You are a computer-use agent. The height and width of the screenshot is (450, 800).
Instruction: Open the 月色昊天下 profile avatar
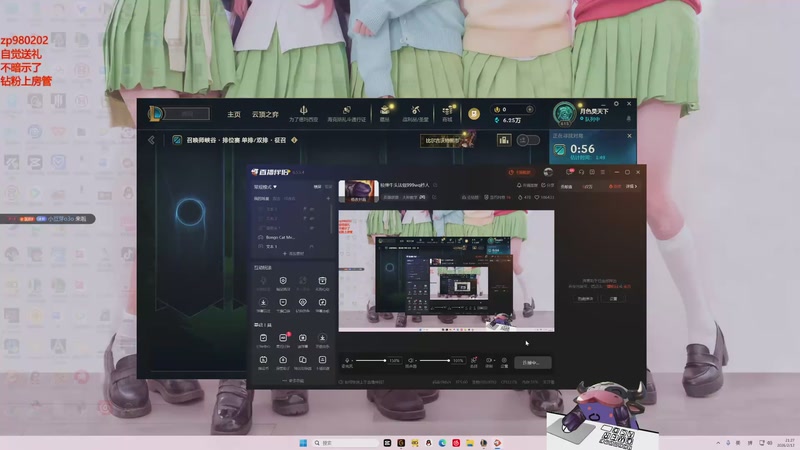564,113
